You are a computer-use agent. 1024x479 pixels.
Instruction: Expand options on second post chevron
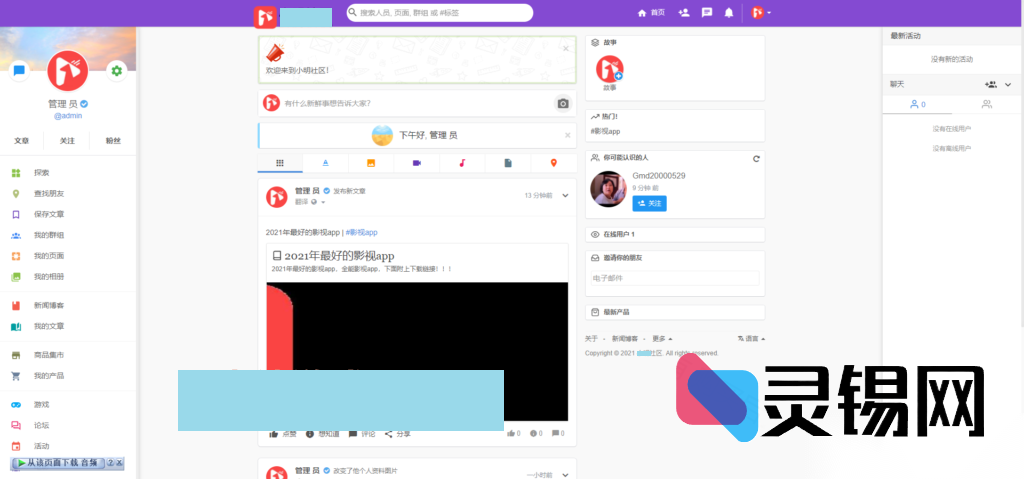coord(566,475)
